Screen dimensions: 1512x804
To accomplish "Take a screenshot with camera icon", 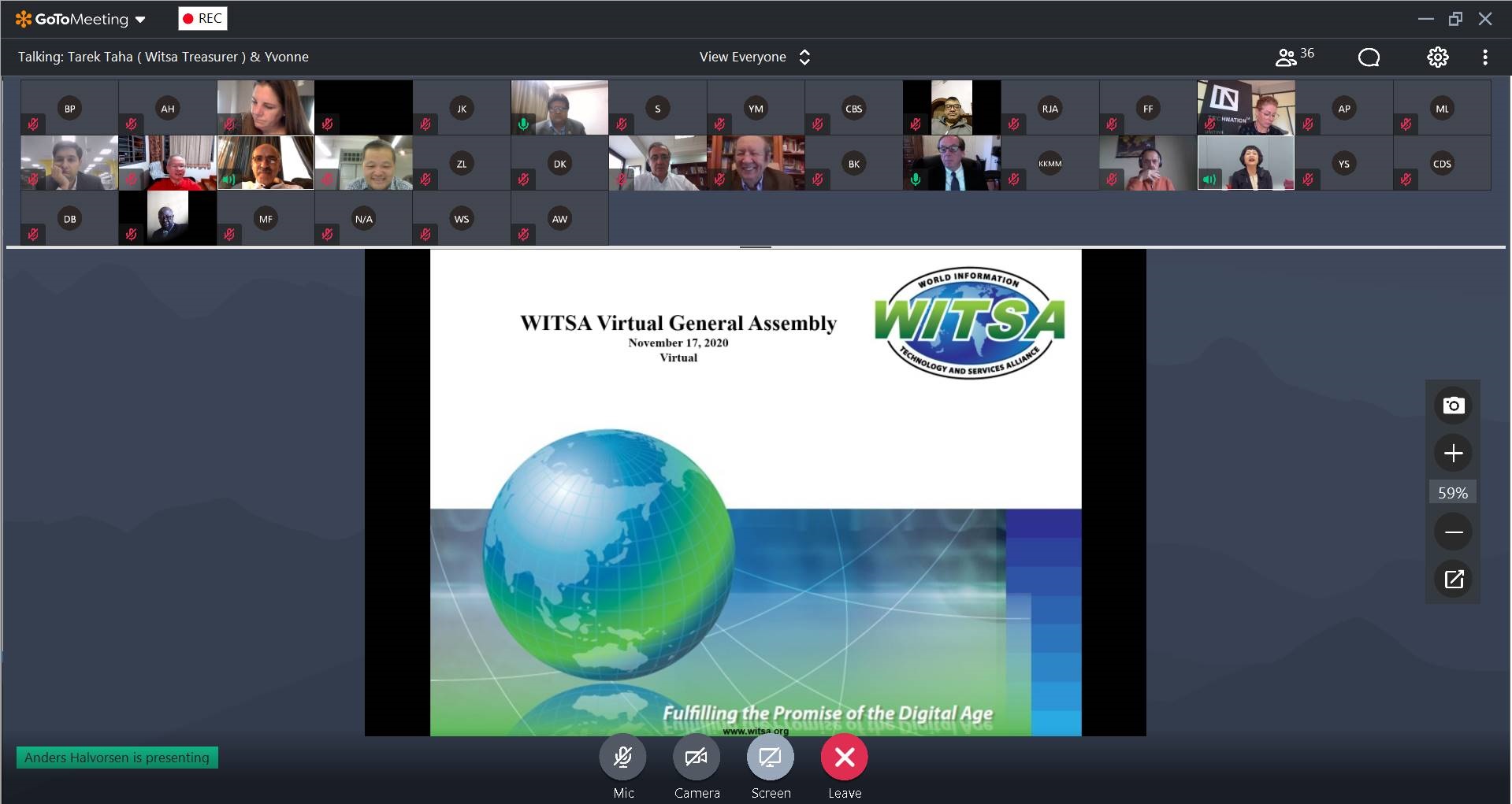I will [x=1453, y=406].
